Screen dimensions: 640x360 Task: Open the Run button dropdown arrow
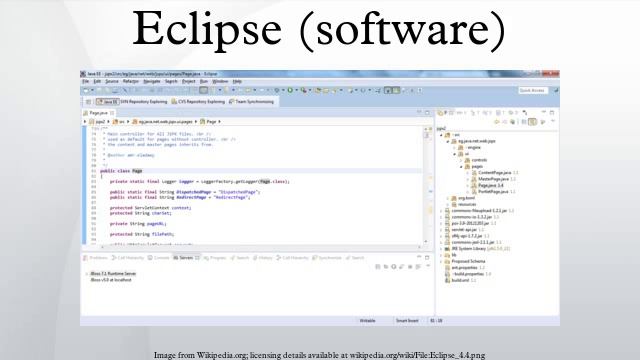click(296, 90)
